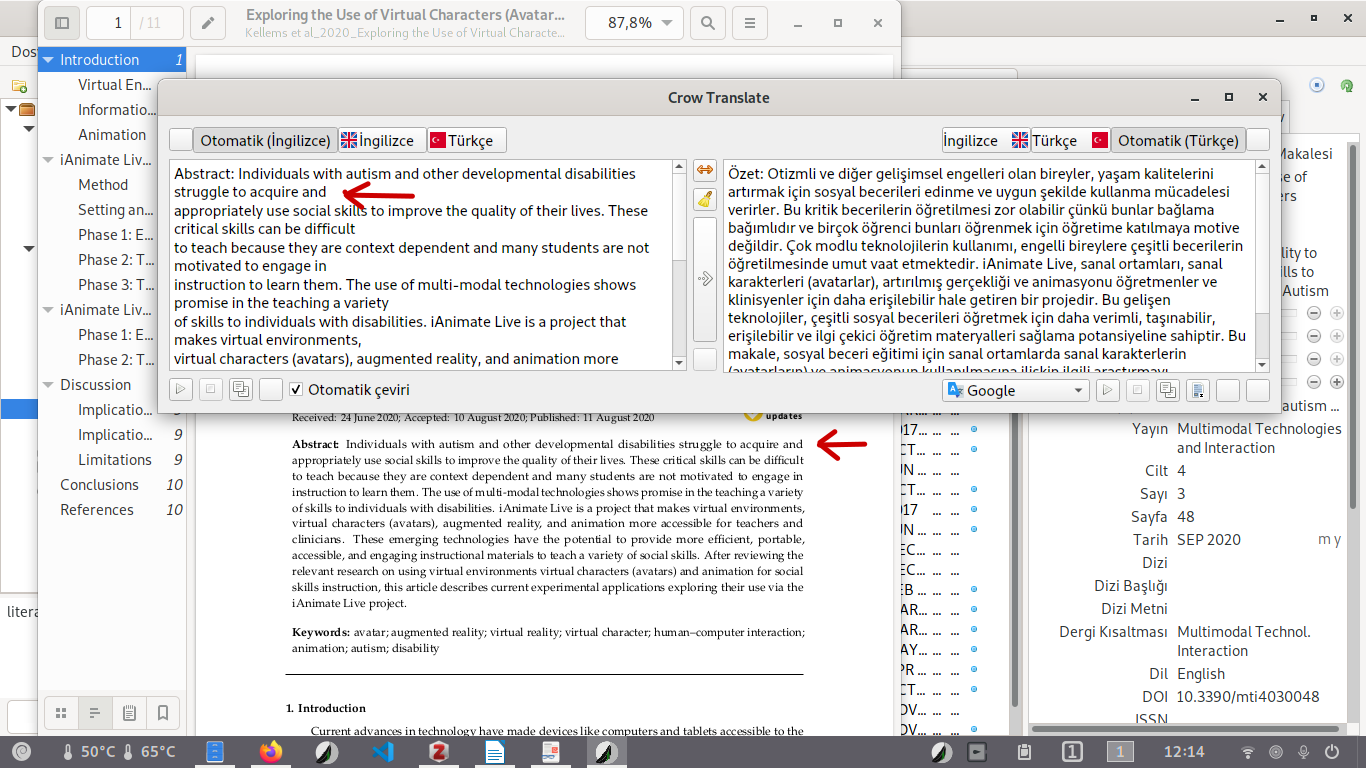Click the microphone tray icon

click(x=1304, y=752)
